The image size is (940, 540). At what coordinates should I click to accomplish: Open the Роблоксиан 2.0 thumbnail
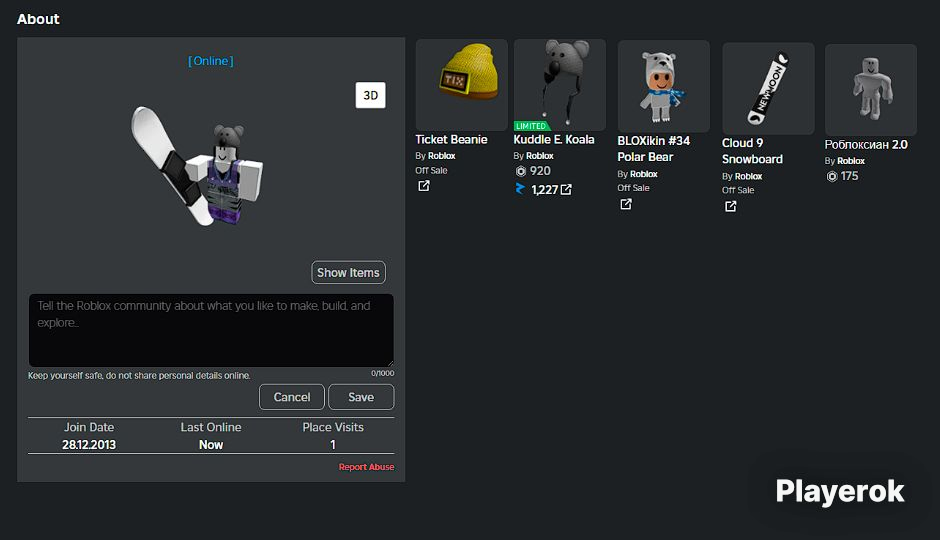(870, 89)
